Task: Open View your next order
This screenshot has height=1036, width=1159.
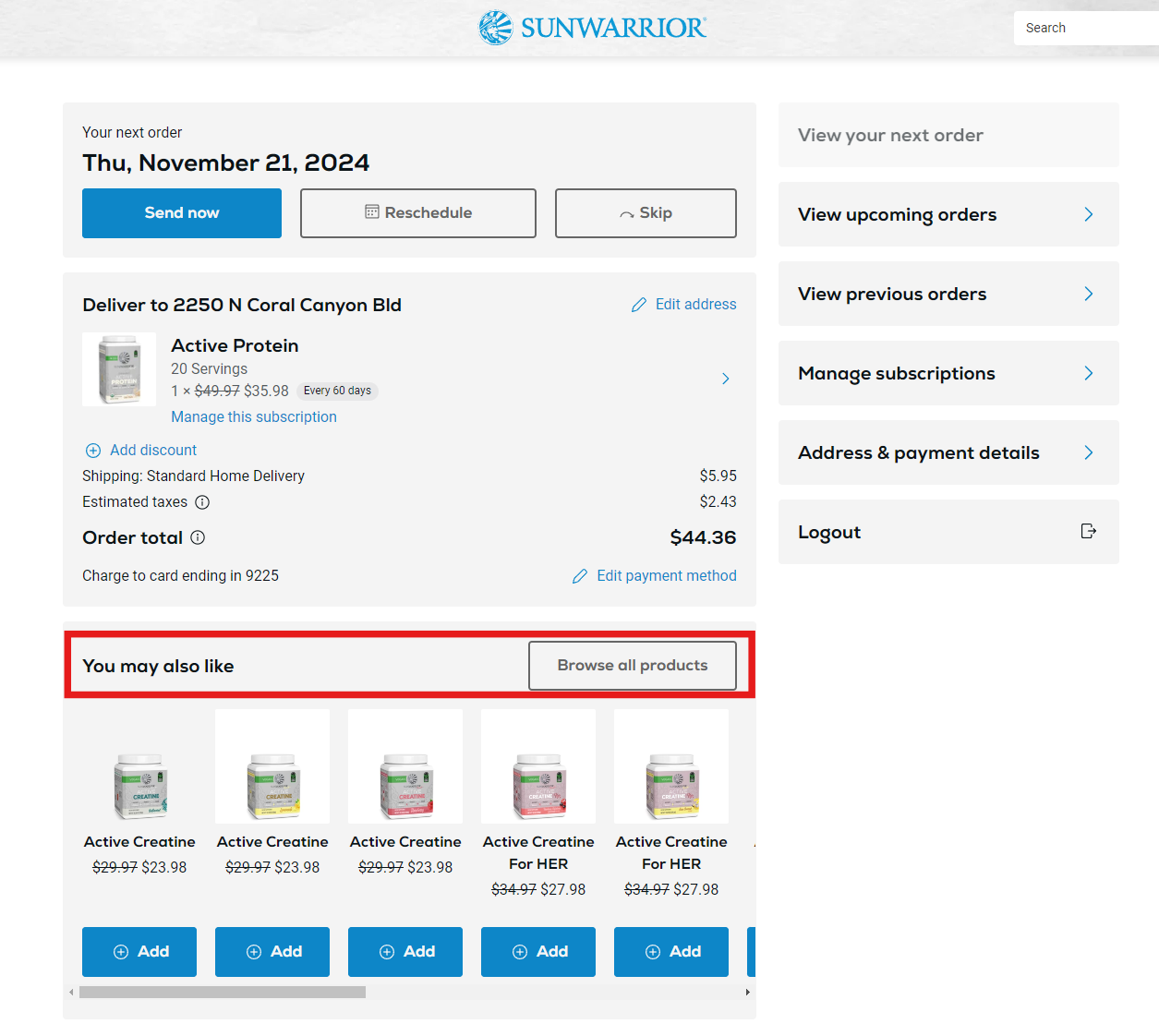Action: point(948,135)
